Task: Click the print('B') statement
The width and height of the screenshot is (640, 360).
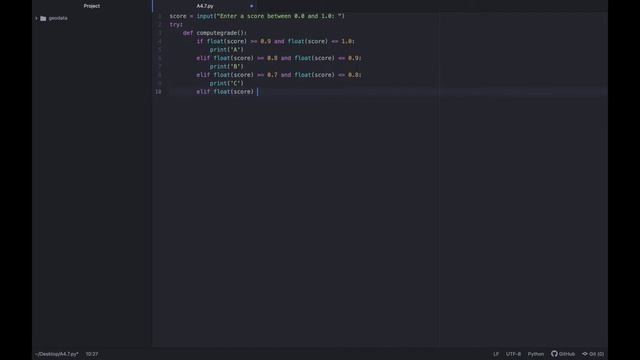Action: (227, 67)
